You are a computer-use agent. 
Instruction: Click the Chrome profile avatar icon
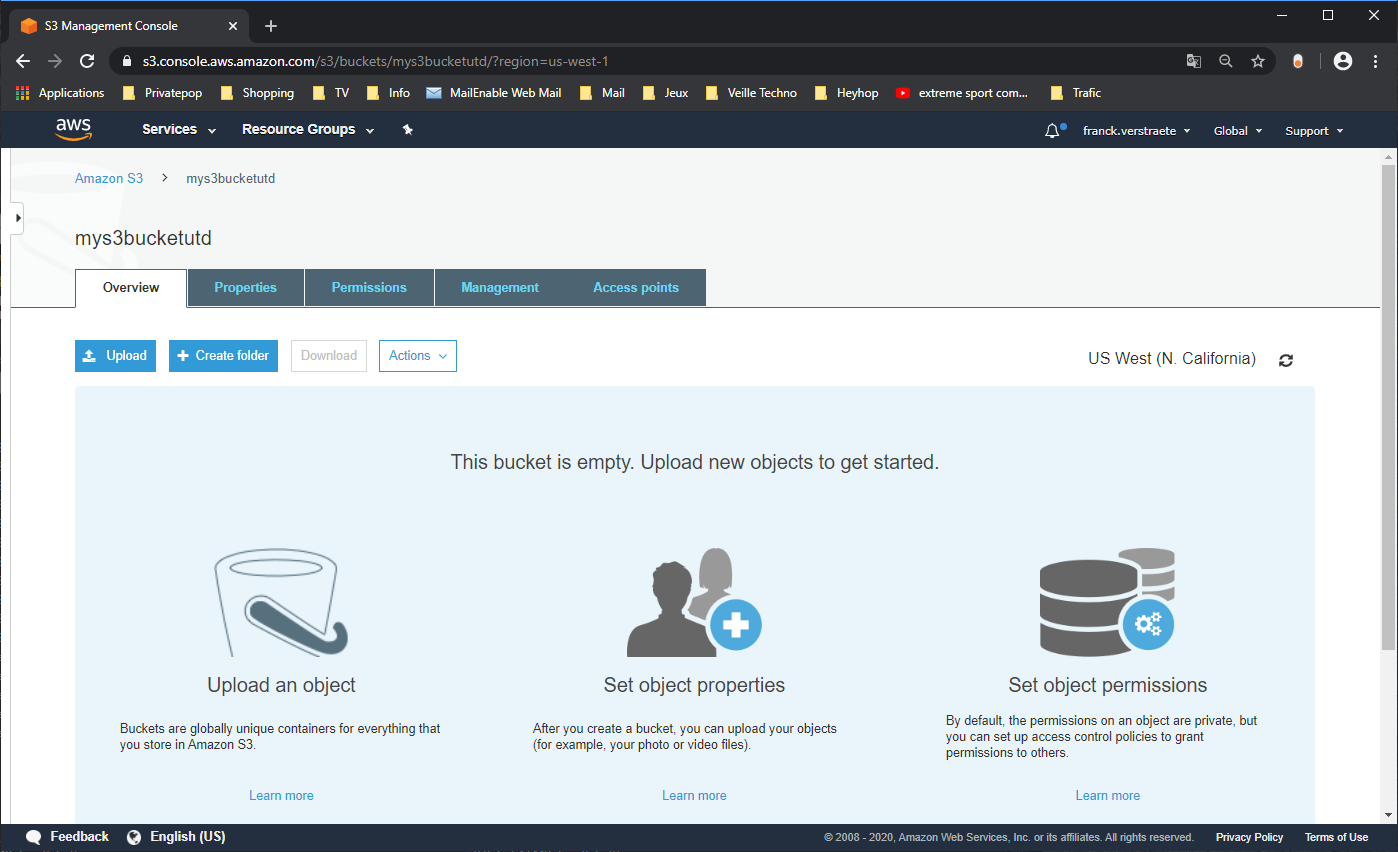tap(1343, 61)
